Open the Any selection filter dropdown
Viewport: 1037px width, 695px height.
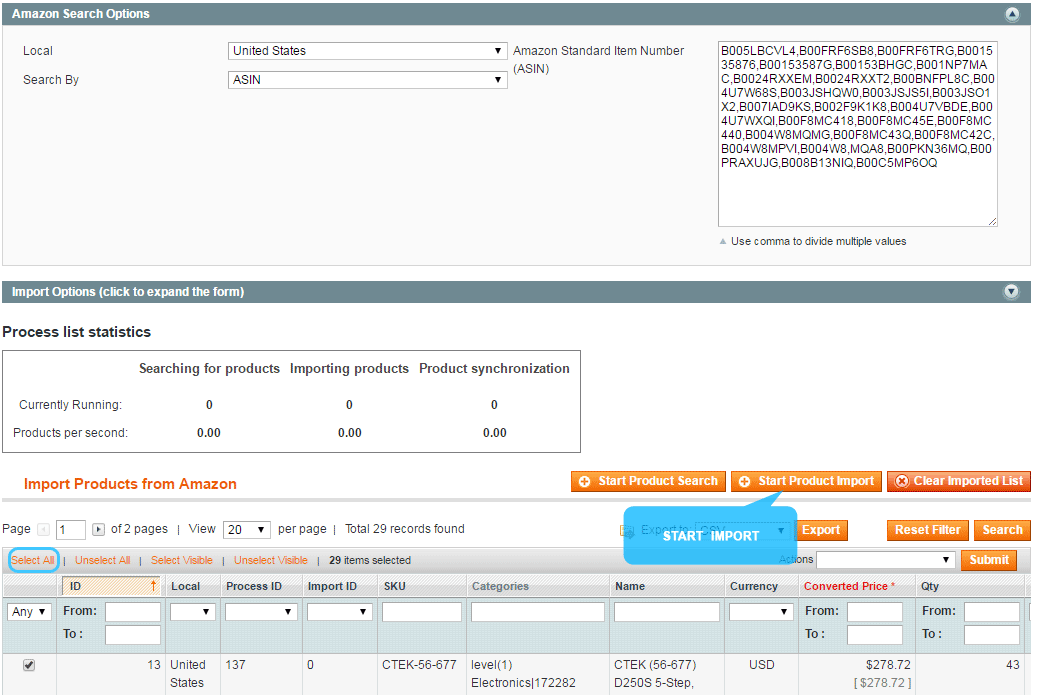coord(29,612)
